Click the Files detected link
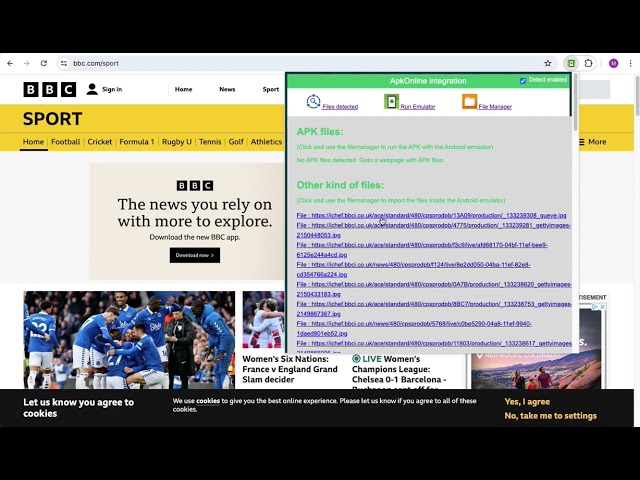The height and width of the screenshot is (480, 640). [x=340, y=107]
